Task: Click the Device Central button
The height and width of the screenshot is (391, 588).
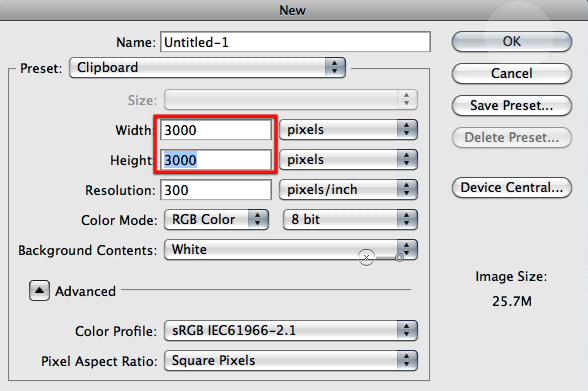Action: pyautogui.click(x=512, y=187)
